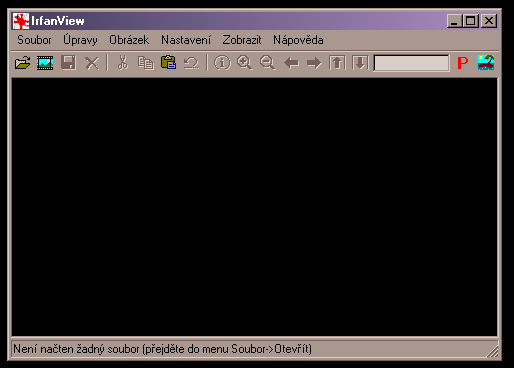Image resolution: width=514 pixels, height=368 pixels.
Task: Click the toolbar file counter field
Action: [x=411, y=63]
